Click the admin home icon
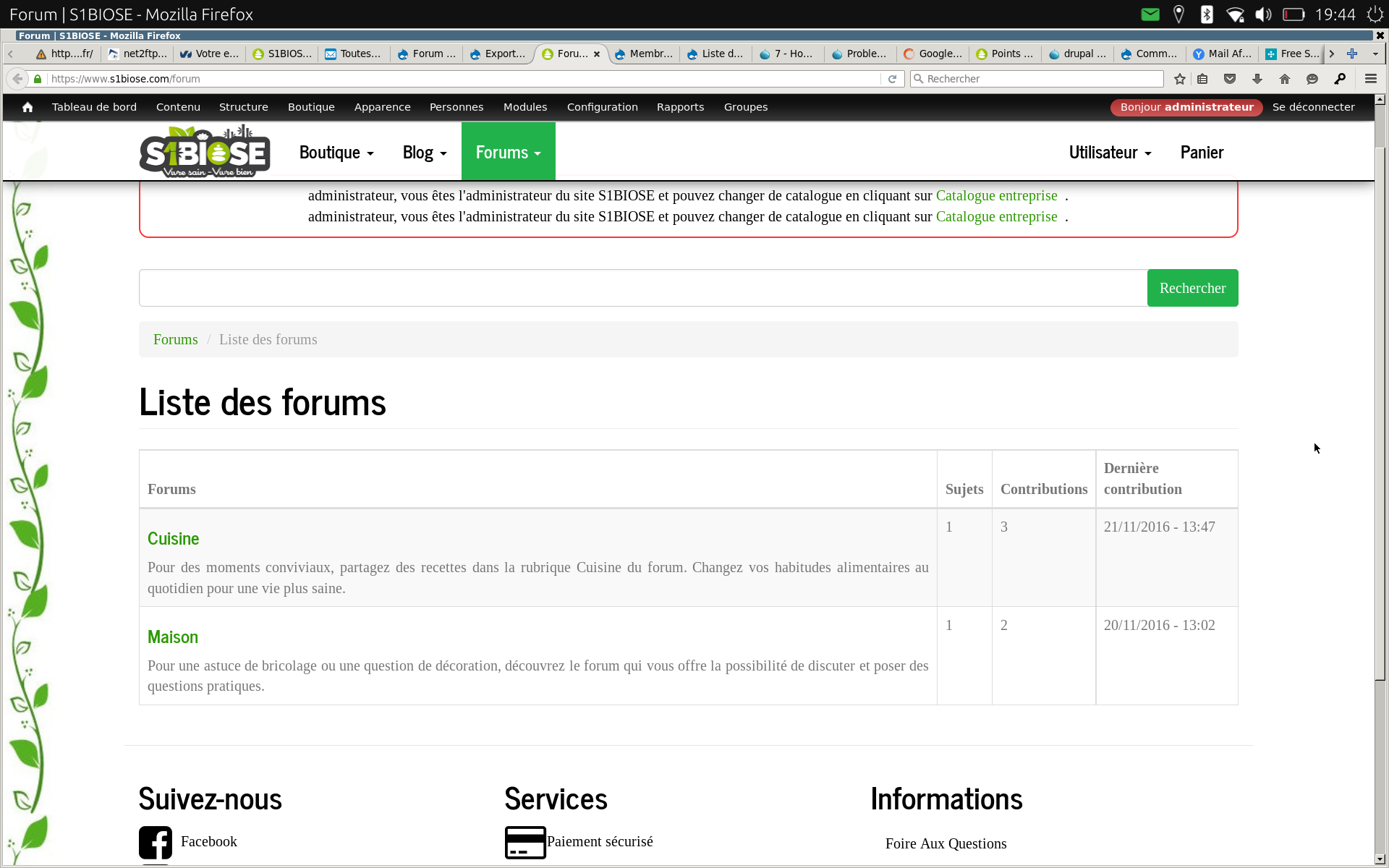The height and width of the screenshot is (868, 1389). [27, 107]
